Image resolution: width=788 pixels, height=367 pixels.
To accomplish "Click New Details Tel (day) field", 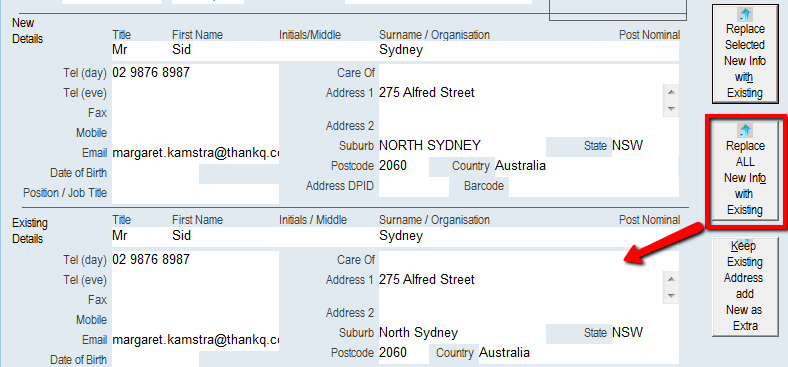I will coord(195,73).
